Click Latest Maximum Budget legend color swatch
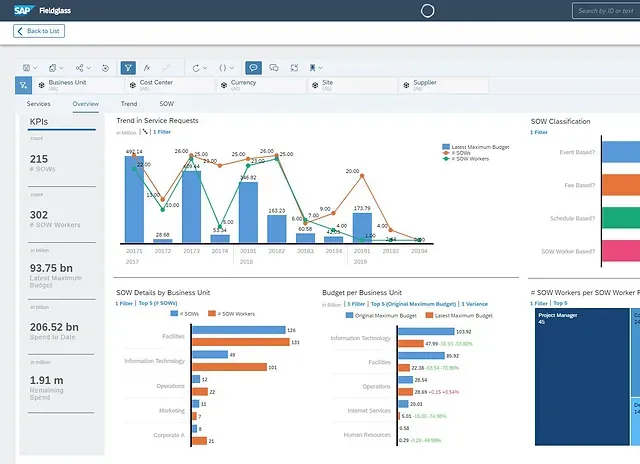640x464 pixels. click(x=446, y=147)
